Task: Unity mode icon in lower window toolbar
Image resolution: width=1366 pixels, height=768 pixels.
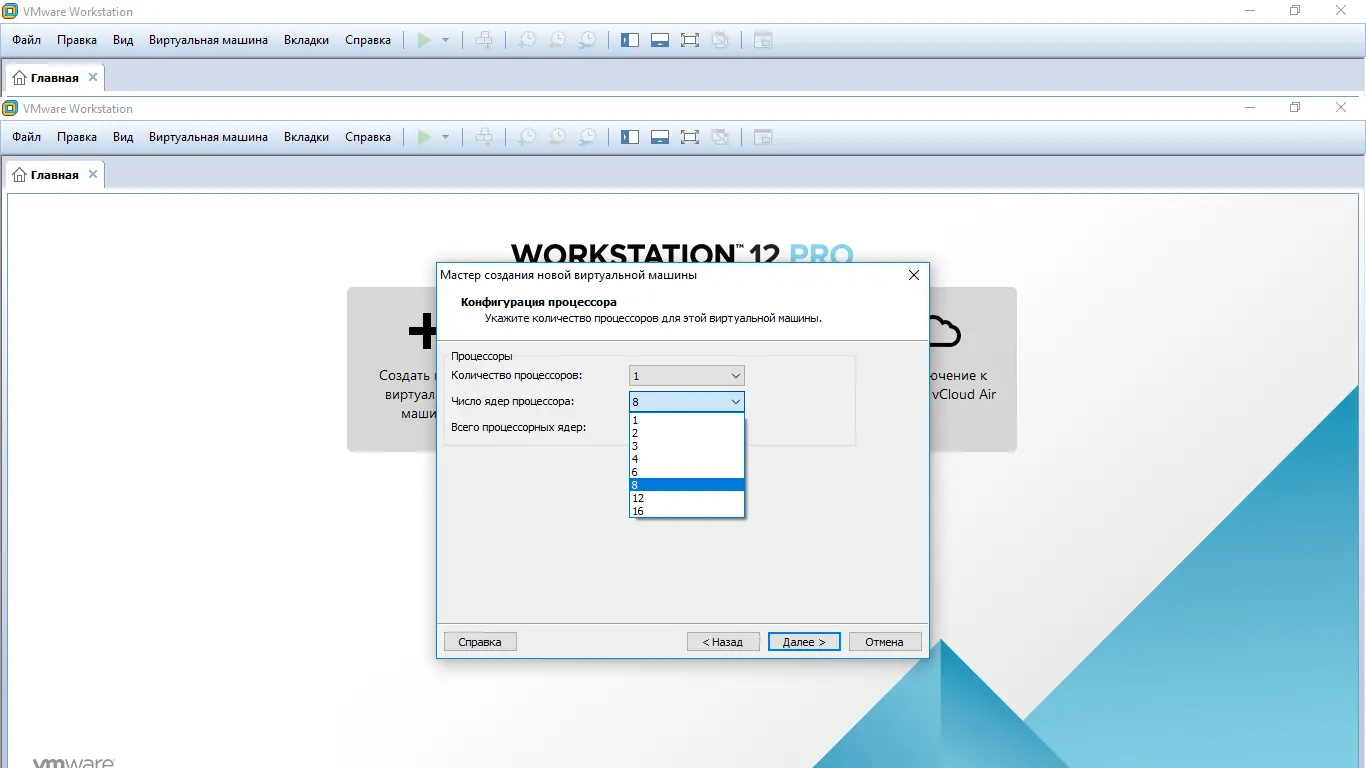Action: pos(719,137)
